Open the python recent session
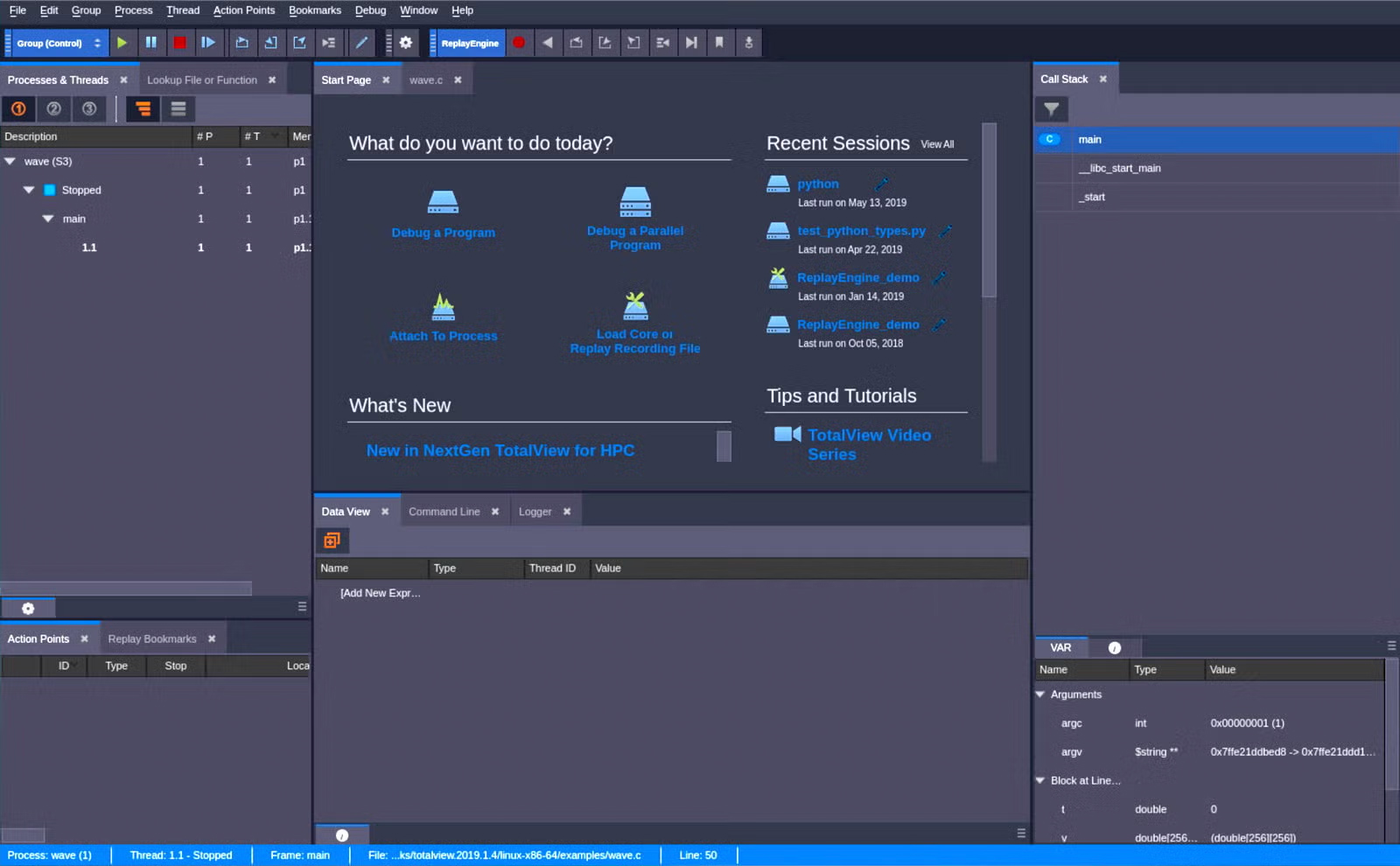1400x866 pixels. tap(817, 184)
